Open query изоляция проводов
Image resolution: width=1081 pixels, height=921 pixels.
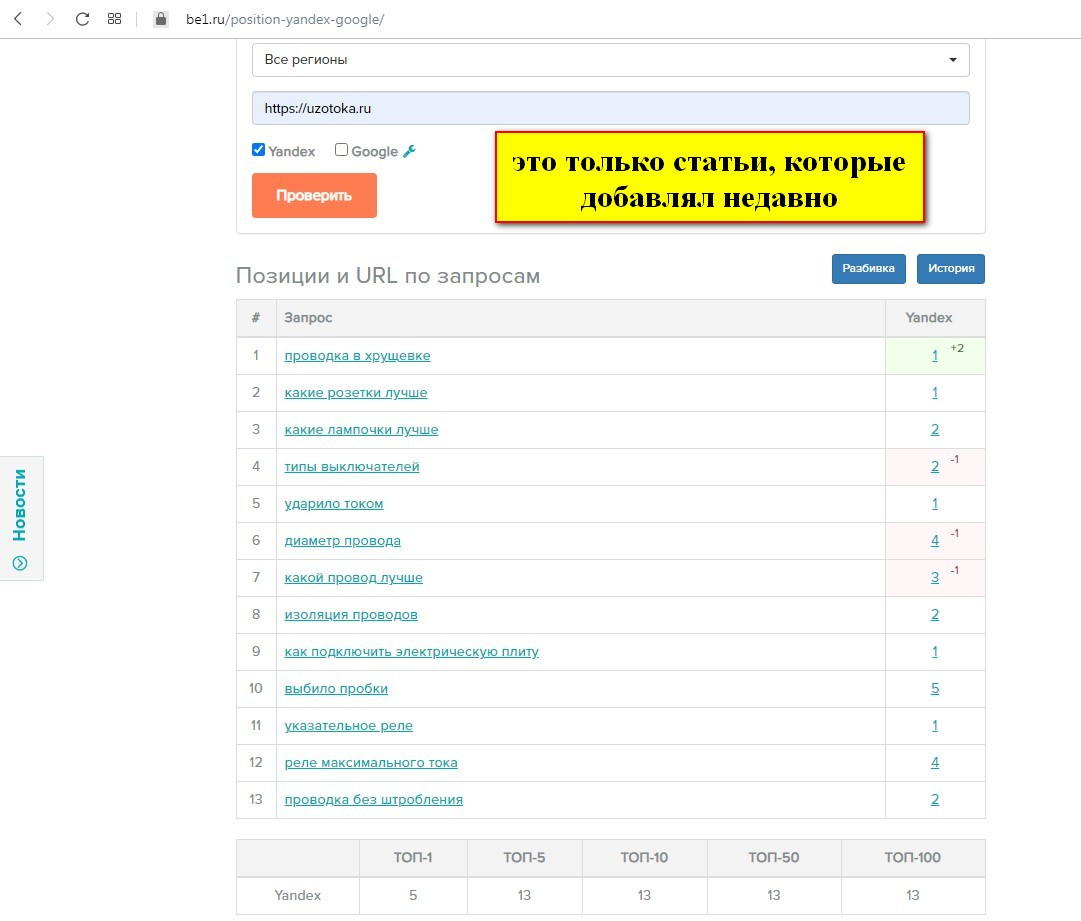point(351,615)
